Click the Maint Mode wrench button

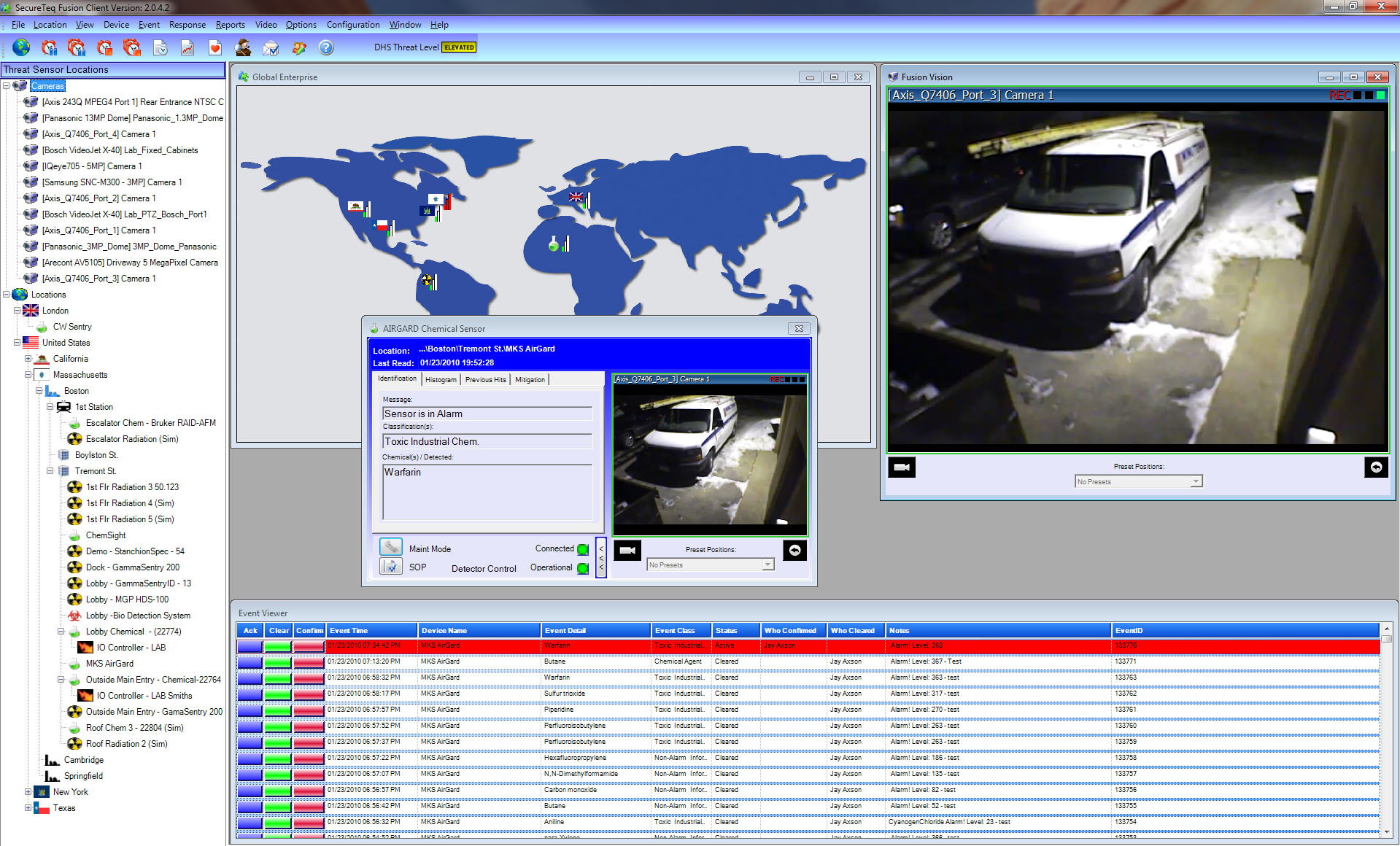pyautogui.click(x=391, y=547)
